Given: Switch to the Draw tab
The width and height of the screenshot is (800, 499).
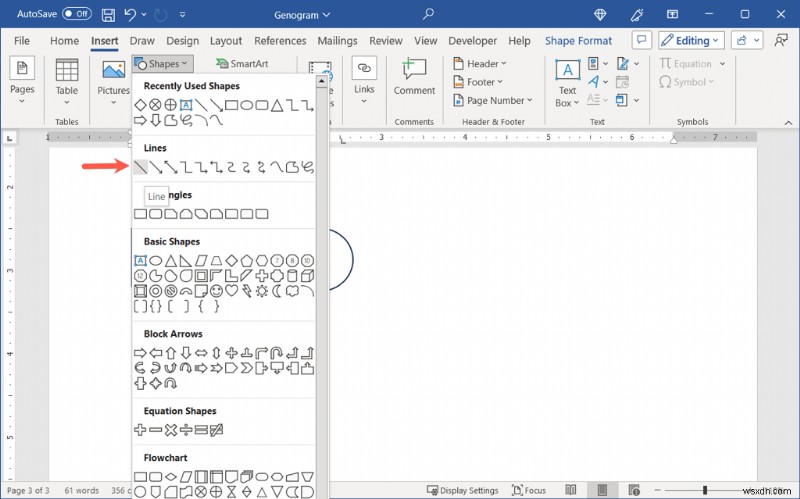Looking at the screenshot, I should tap(142, 41).
